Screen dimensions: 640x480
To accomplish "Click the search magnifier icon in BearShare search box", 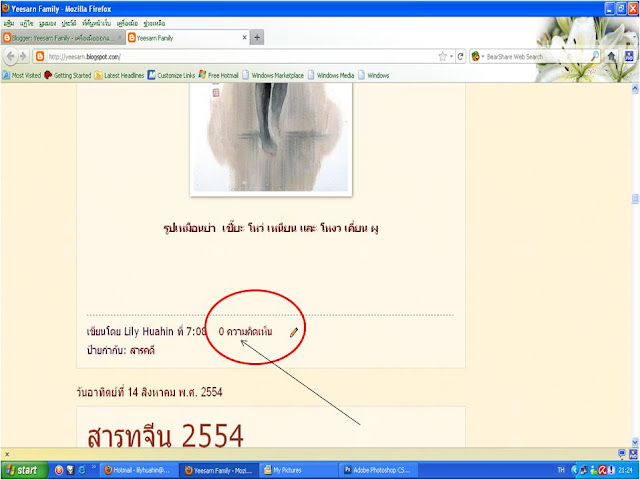I will point(595,56).
